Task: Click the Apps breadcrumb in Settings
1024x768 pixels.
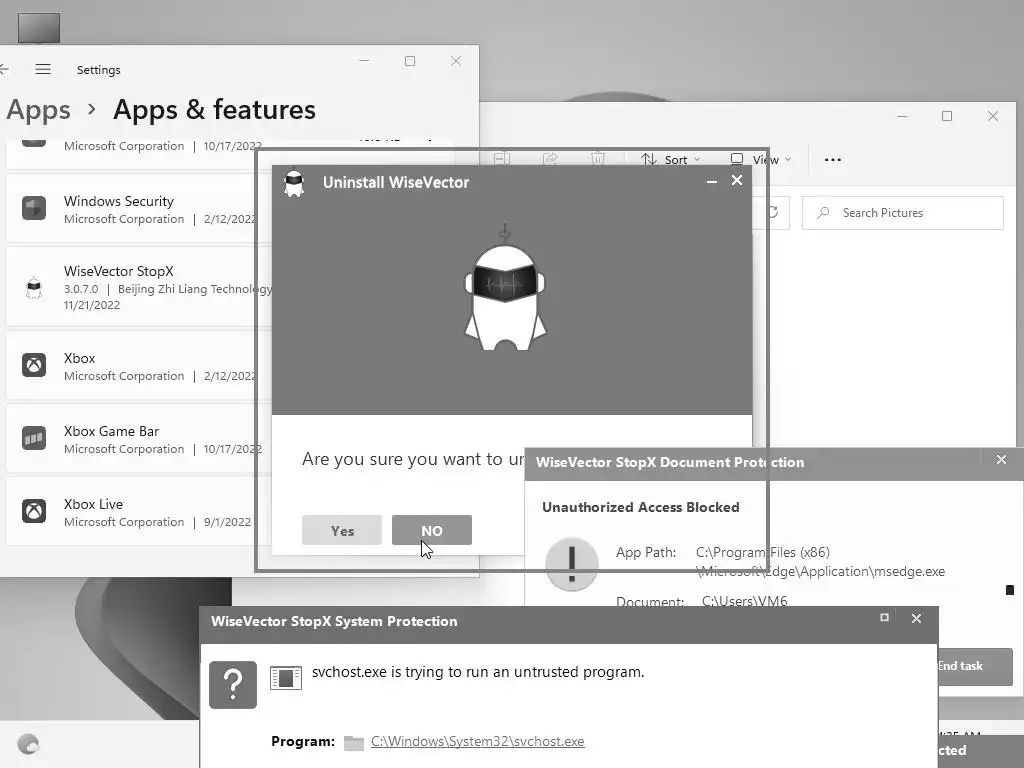Action: [39, 110]
